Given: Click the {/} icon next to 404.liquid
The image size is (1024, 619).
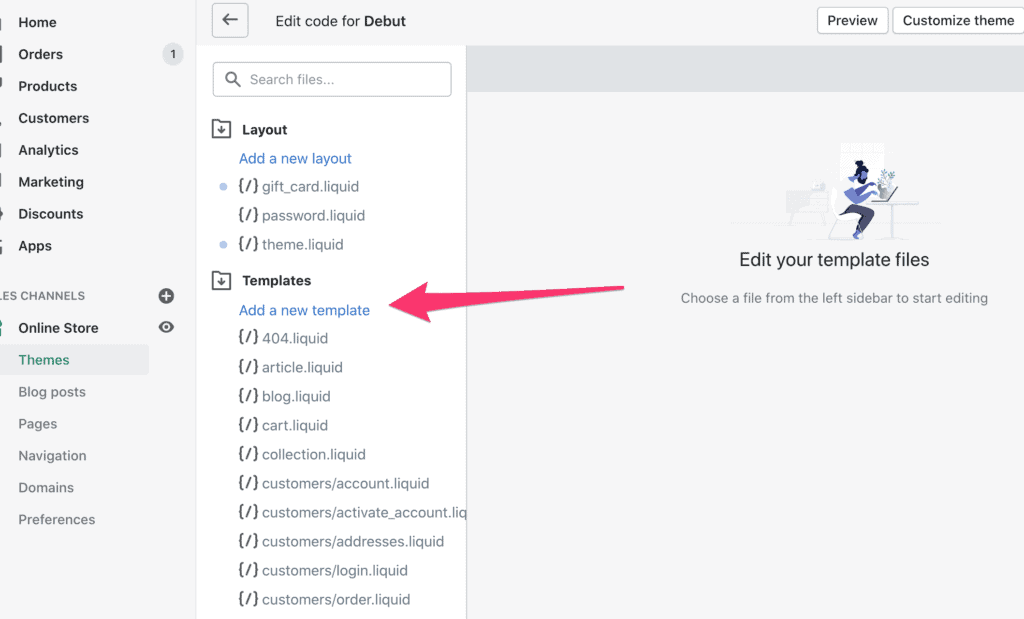Looking at the screenshot, I should [249, 338].
